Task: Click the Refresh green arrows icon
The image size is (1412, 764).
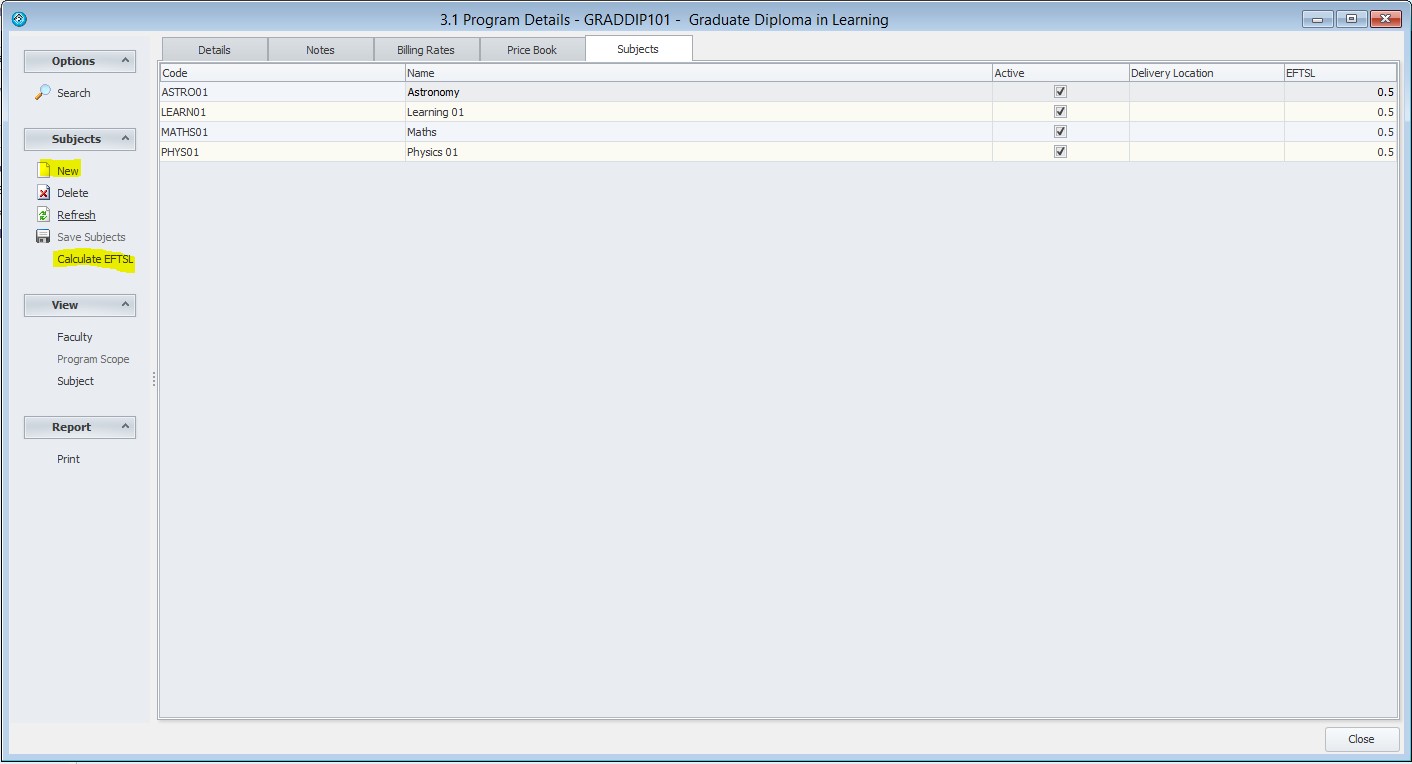Action: (43, 215)
